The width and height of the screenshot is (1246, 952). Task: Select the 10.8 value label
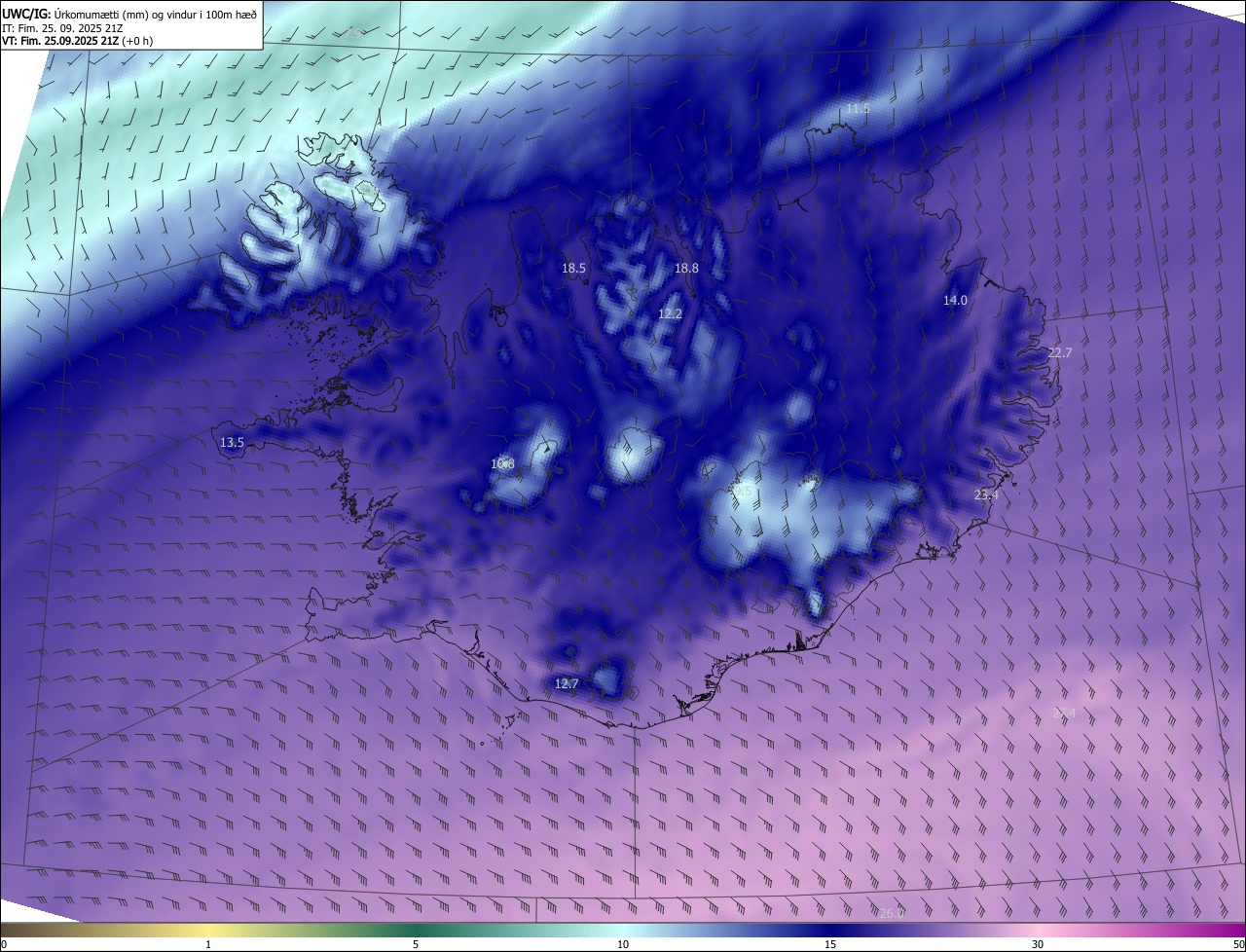[502, 464]
